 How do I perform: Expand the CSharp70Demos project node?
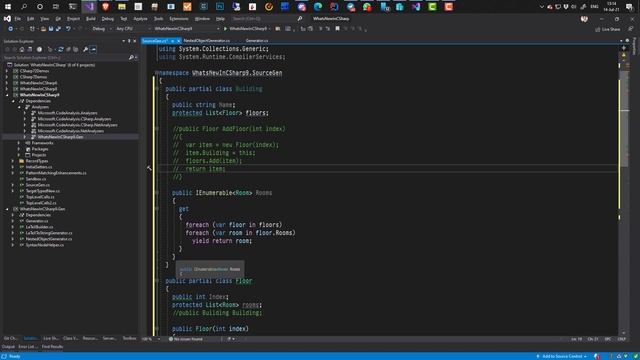(7, 71)
